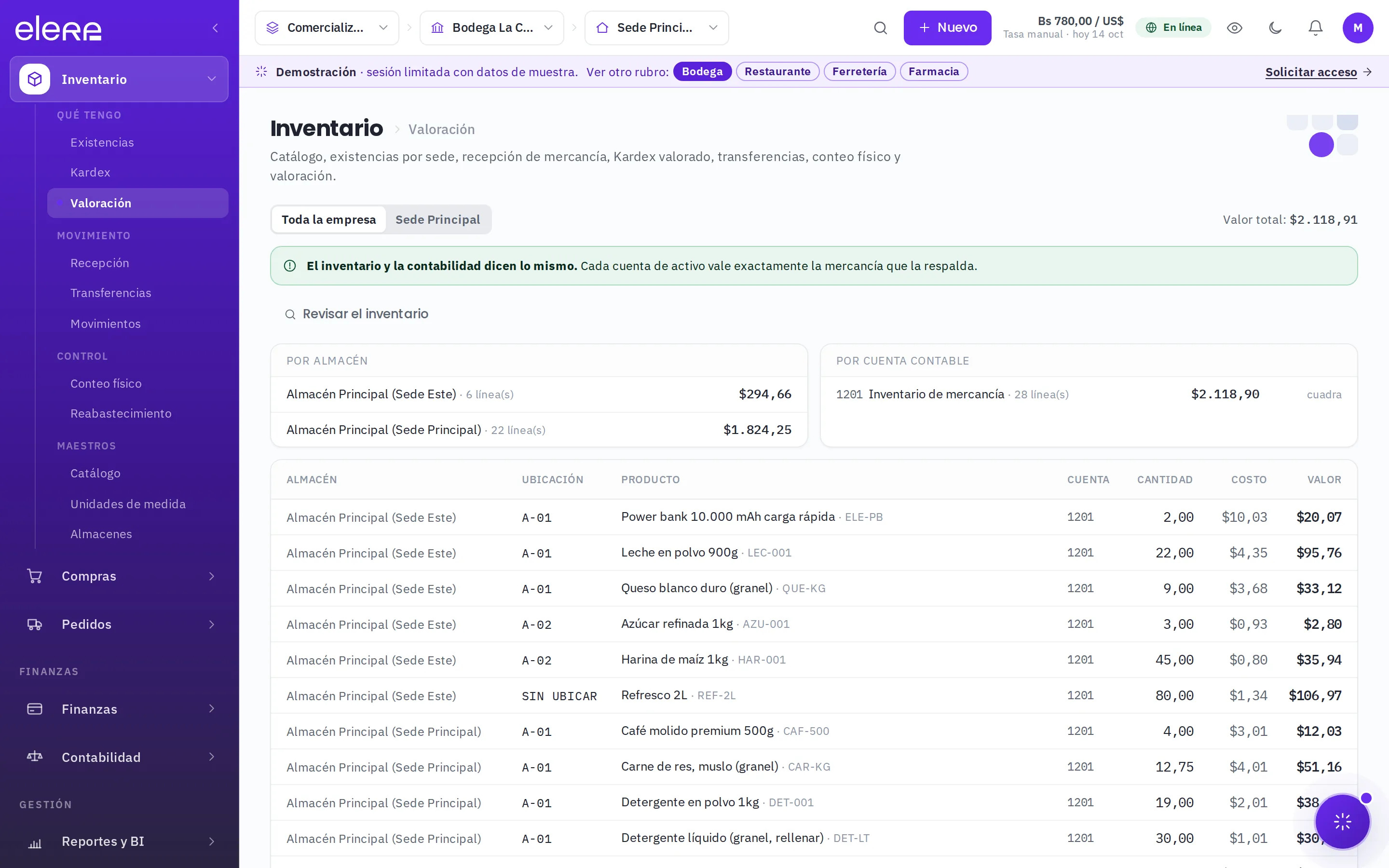Click the Contabilidad balance scale icon
1389x868 pixels.
point(34,757)
